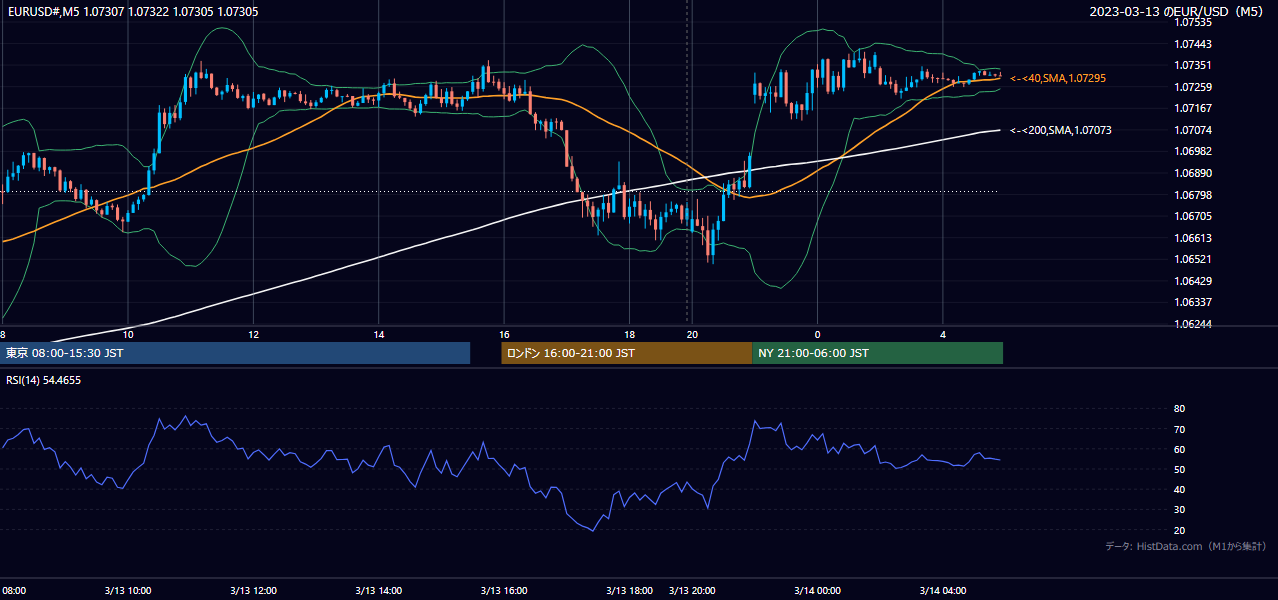Click the 3/13 10:00 time axis label
The width and height of the screenshot is (1278, 600).
pos(128,590)
